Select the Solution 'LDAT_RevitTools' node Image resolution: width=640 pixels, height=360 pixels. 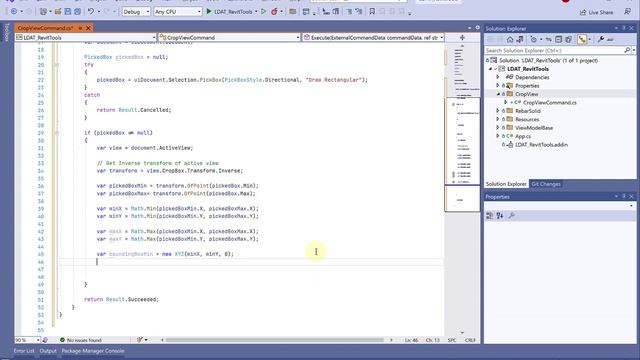(x=548, y=60)
